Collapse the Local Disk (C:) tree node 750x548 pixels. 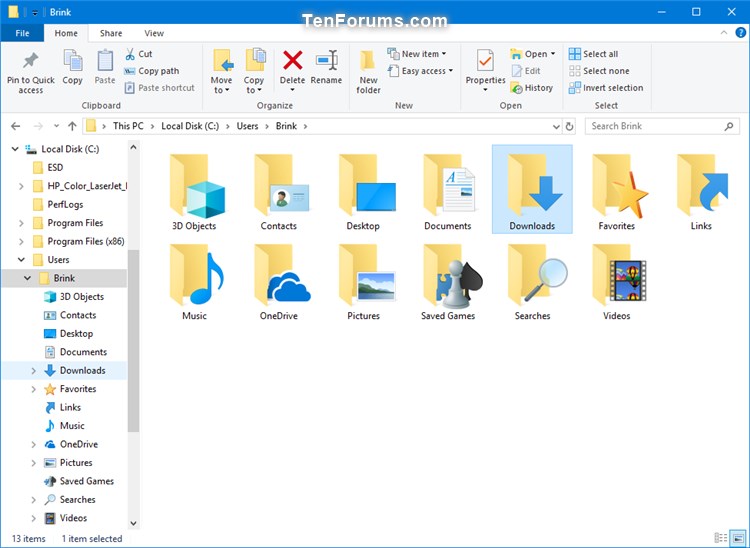[15, 149]
